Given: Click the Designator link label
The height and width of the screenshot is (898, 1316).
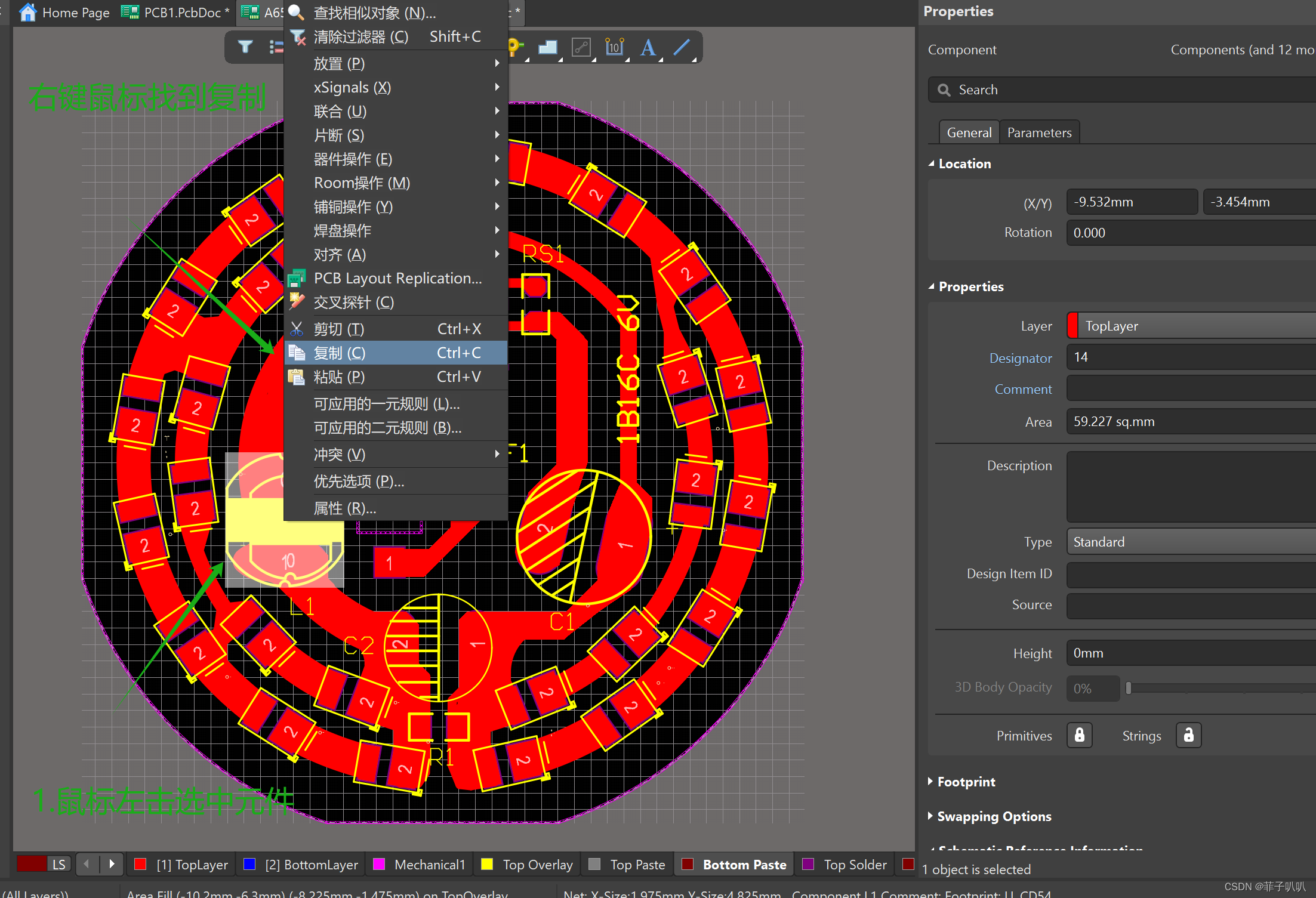Looking at the screenshot, I should [x=1020, y=358].
